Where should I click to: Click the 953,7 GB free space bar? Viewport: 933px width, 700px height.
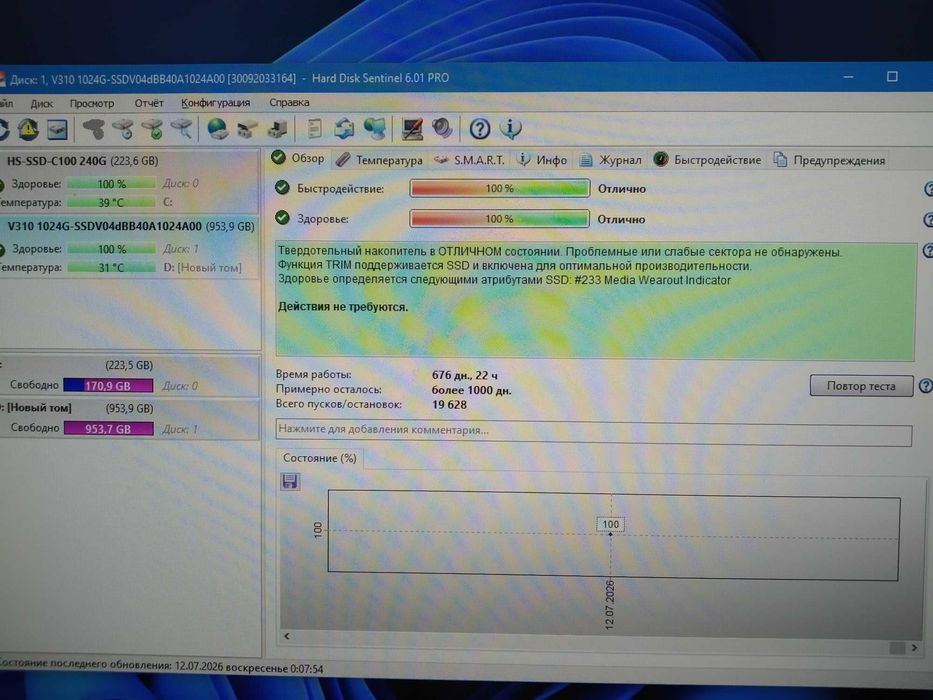(108, 429)
